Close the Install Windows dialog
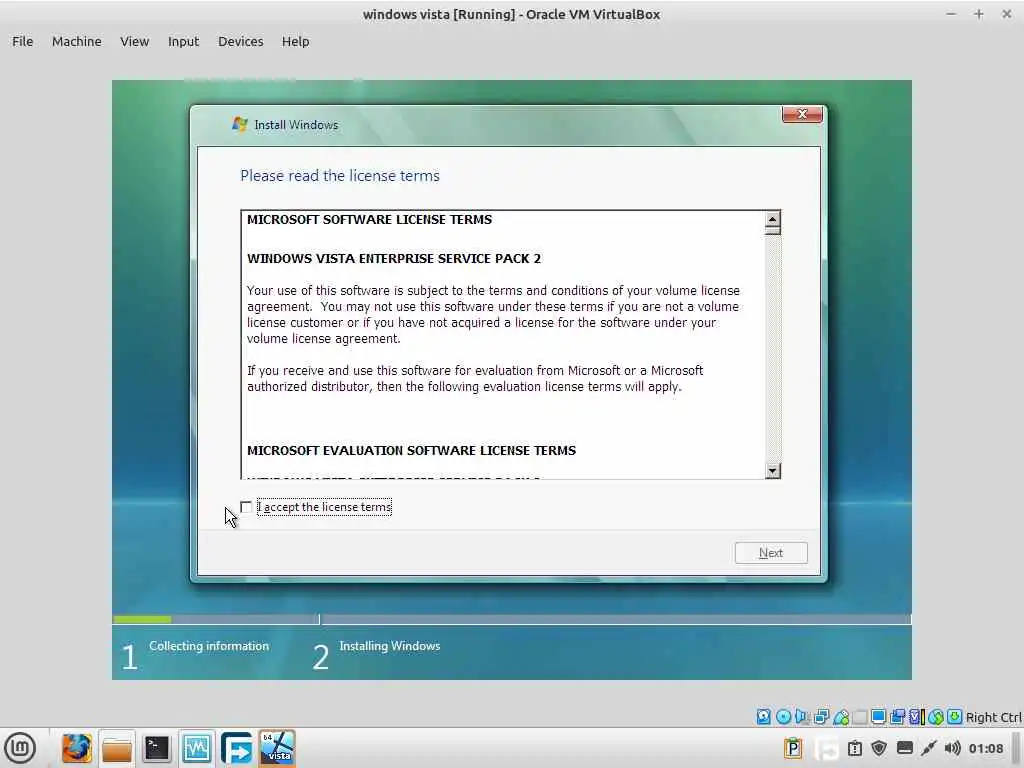This screenshot has width=1024, height=768. pos(802,114)
